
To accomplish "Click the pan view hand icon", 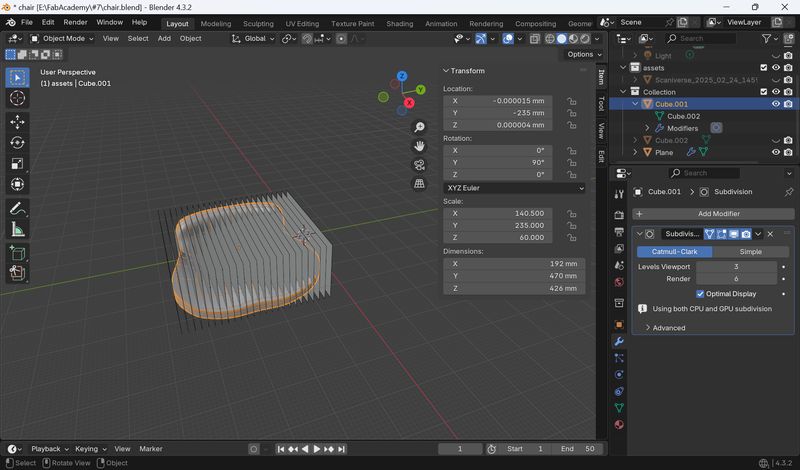I will (x=419, y=146).
